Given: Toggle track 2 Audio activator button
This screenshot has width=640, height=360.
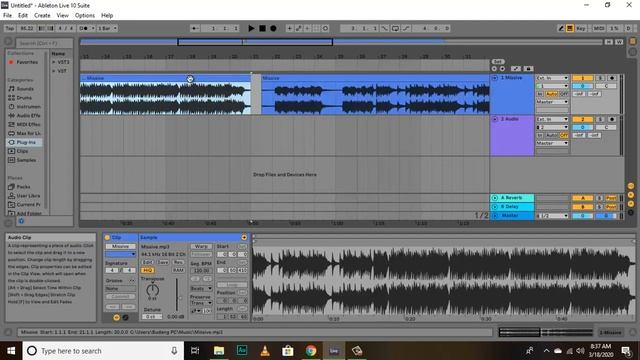Looking at the screenshot, I should click(x=582, y=119).
